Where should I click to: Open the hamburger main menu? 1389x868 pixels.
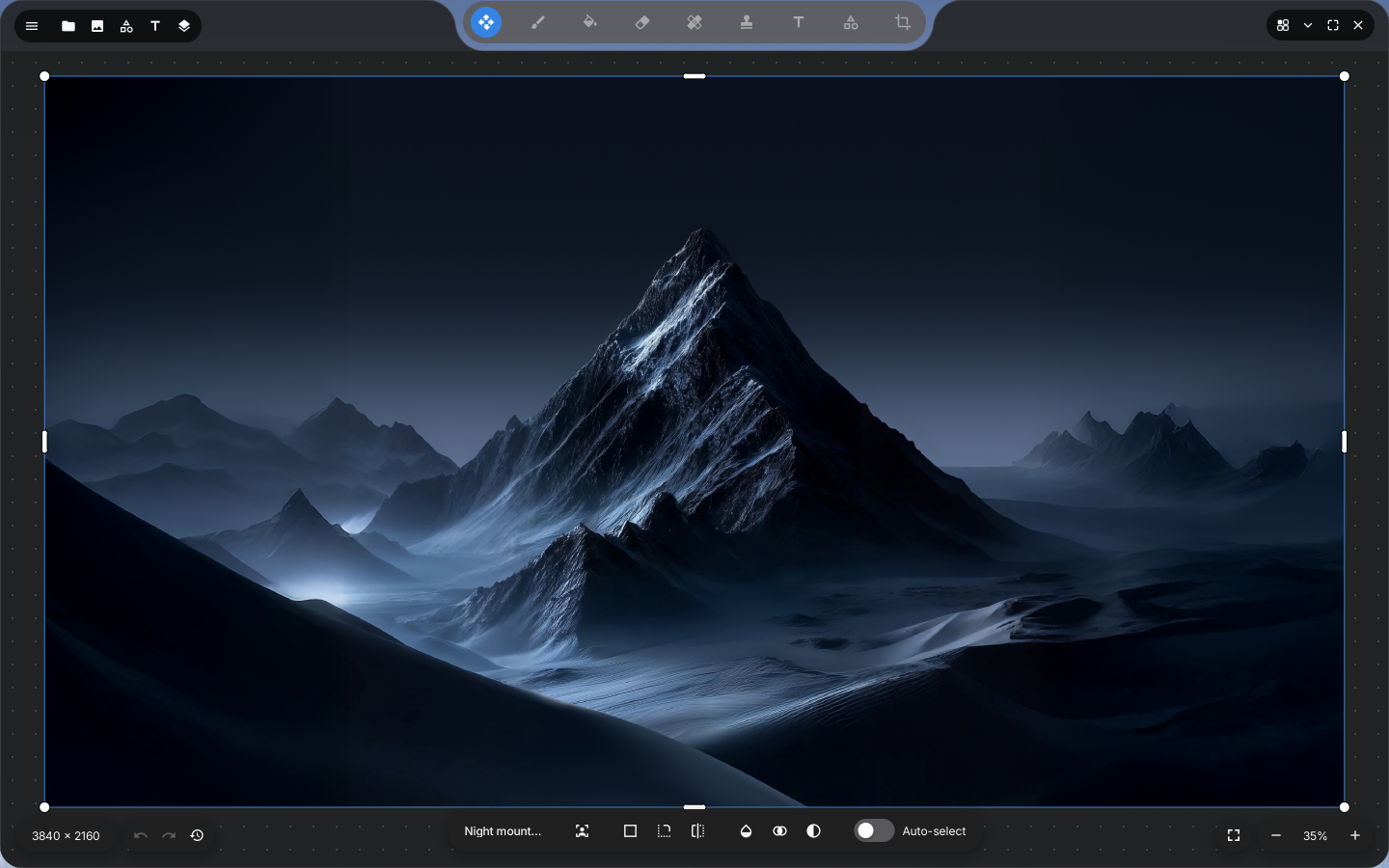pyautogui.click(x=32, y=26)
